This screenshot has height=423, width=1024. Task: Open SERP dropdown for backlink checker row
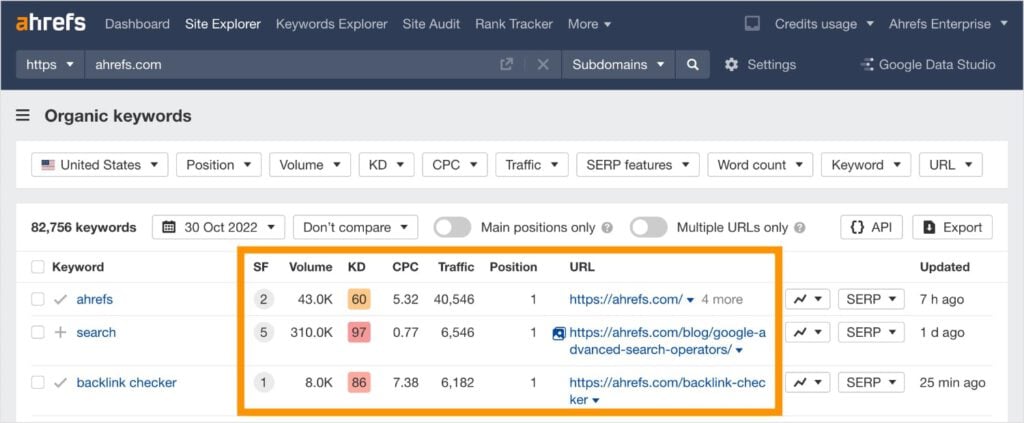point(871,383)
